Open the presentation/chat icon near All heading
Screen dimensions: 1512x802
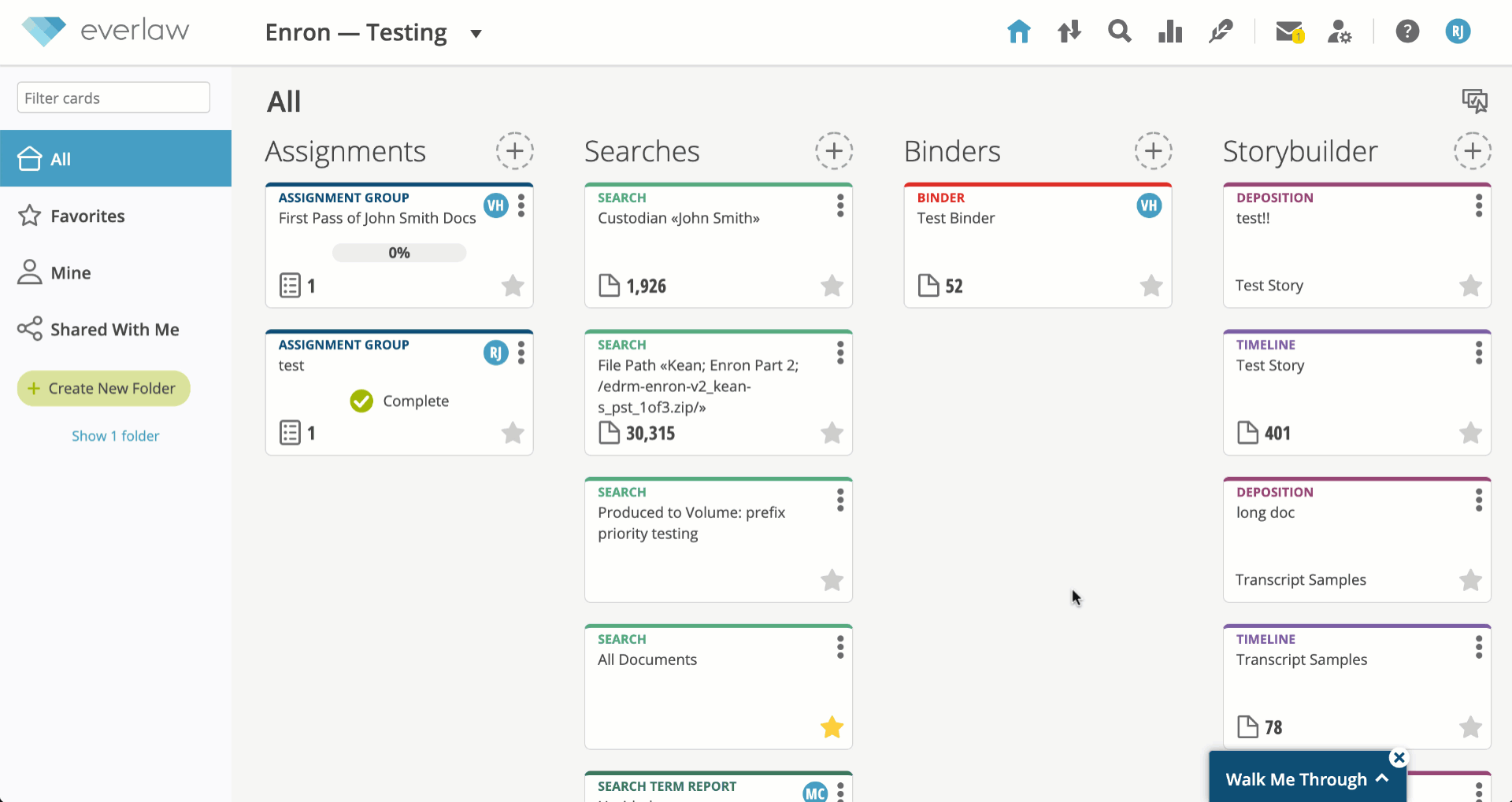(x=1474, y=101)
